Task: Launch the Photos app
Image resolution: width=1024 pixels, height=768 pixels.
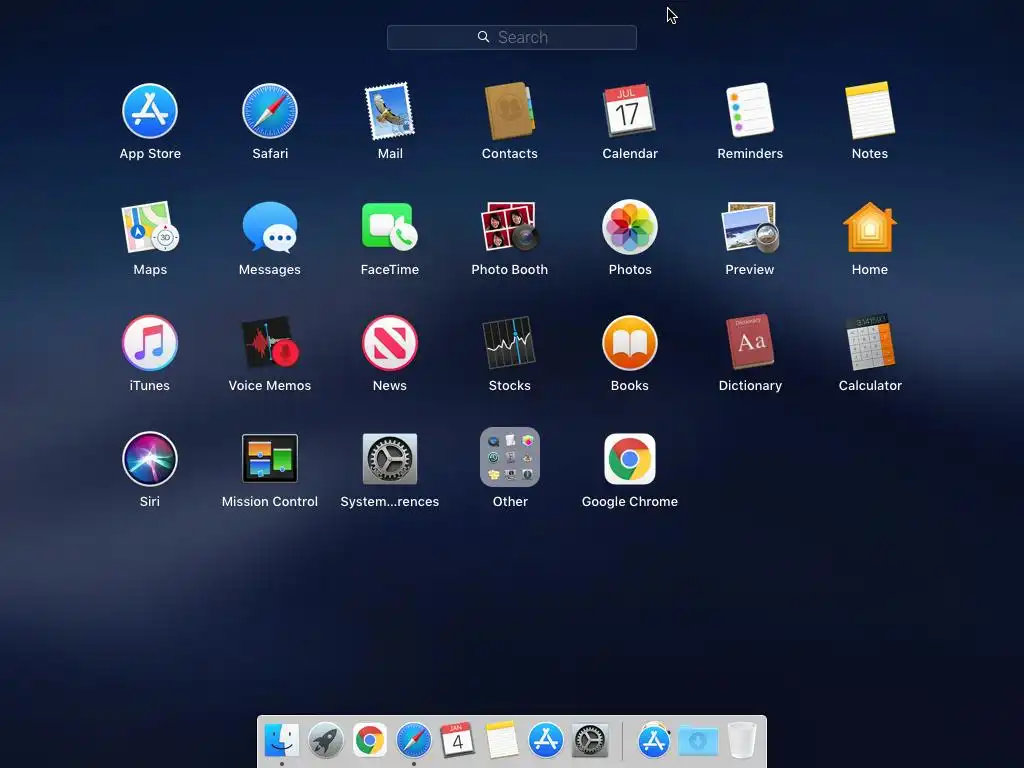Action: tap(630, 227)
